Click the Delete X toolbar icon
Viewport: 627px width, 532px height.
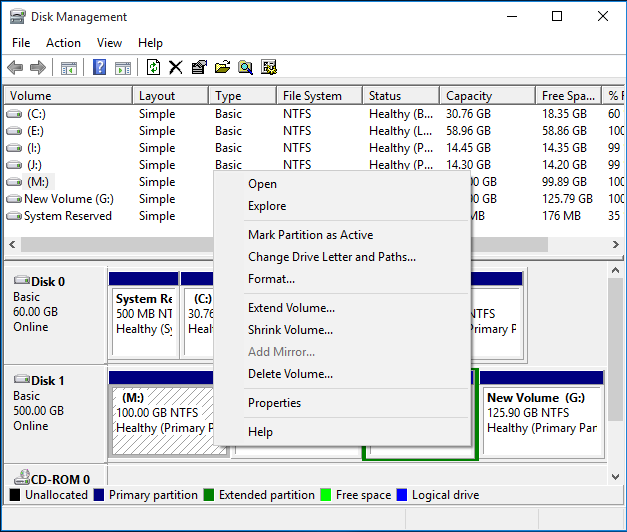click(176, 67)
